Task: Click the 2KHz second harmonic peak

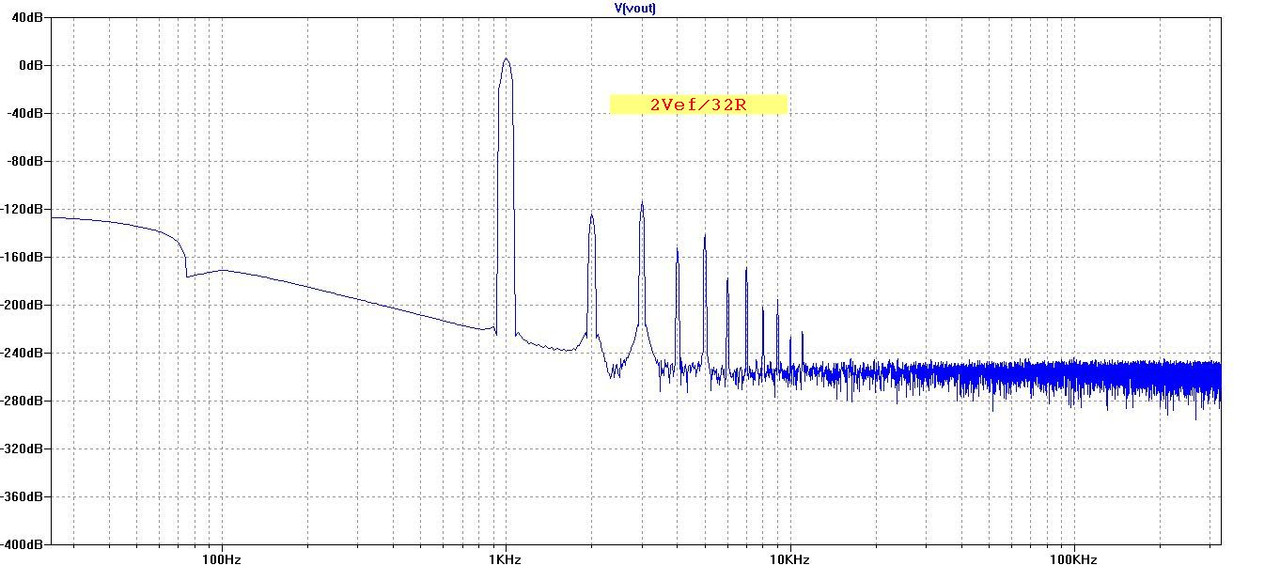Action: pyautogui.click(x=592, y=215)
